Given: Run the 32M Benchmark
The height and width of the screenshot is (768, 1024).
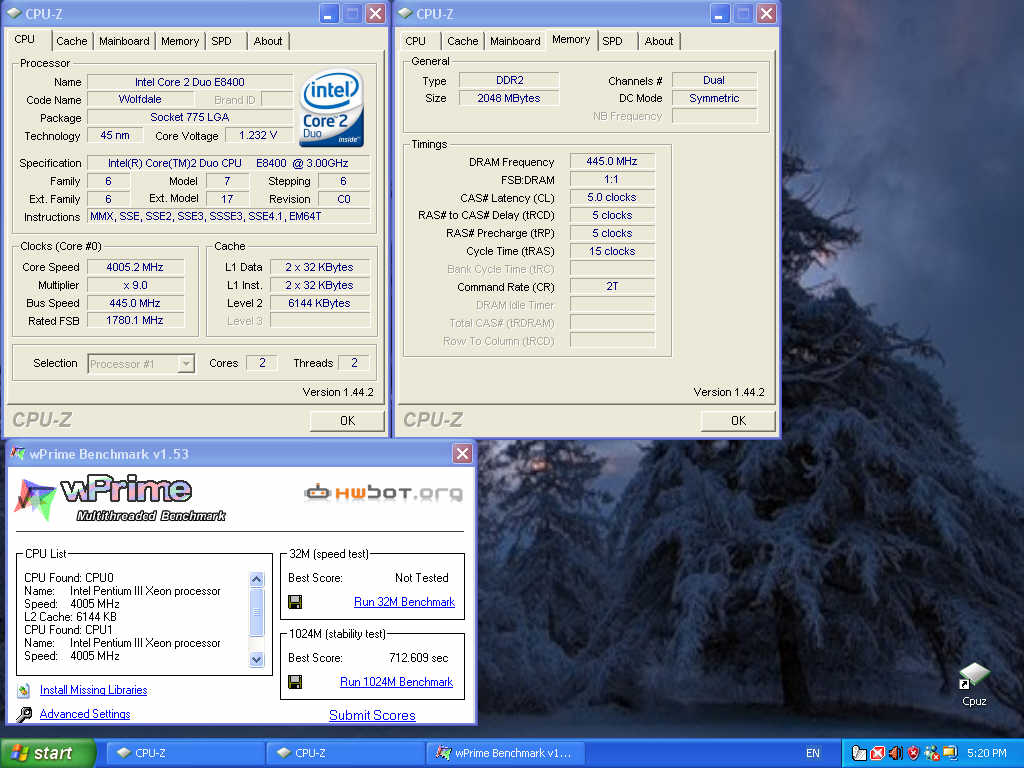Looking at the screenshot, I should [404, 602].
